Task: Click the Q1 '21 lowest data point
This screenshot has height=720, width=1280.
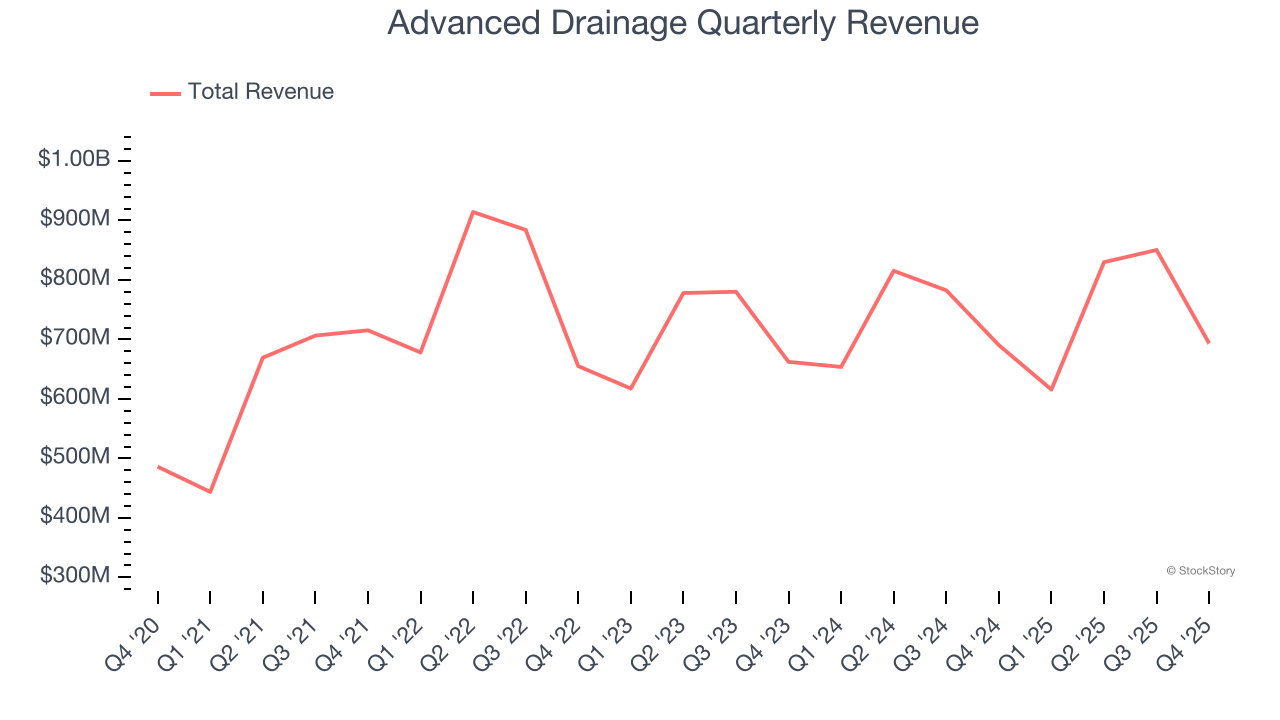Action: 211,491
